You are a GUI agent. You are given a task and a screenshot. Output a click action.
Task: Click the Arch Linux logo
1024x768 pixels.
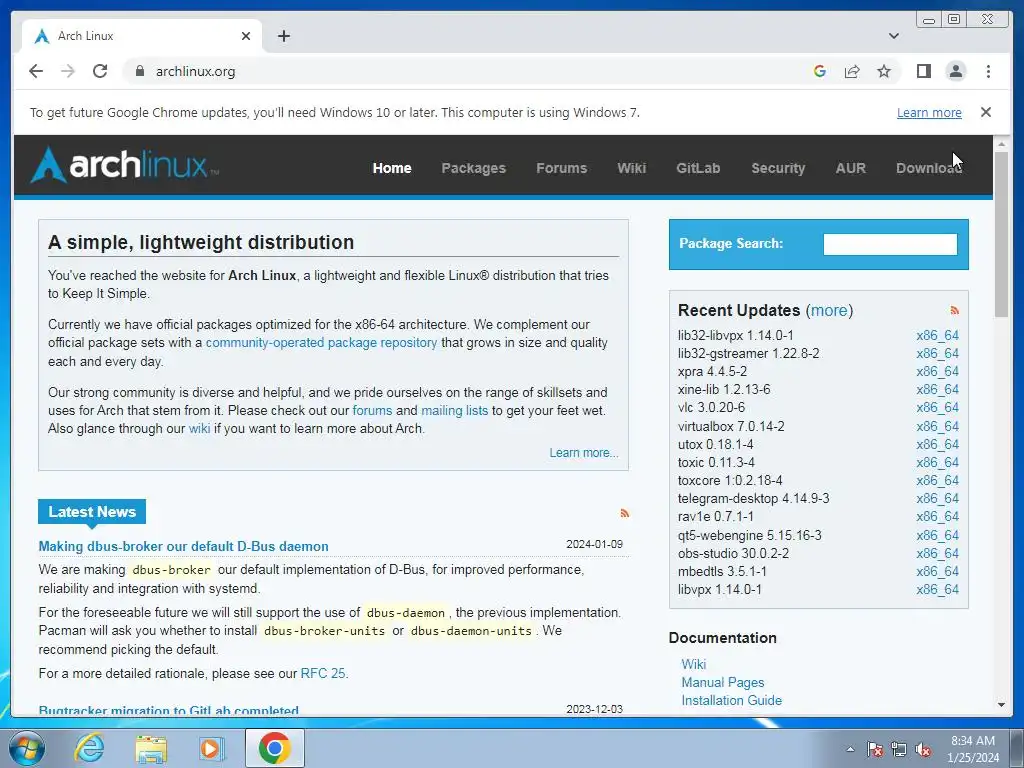(x=124, y=165)
